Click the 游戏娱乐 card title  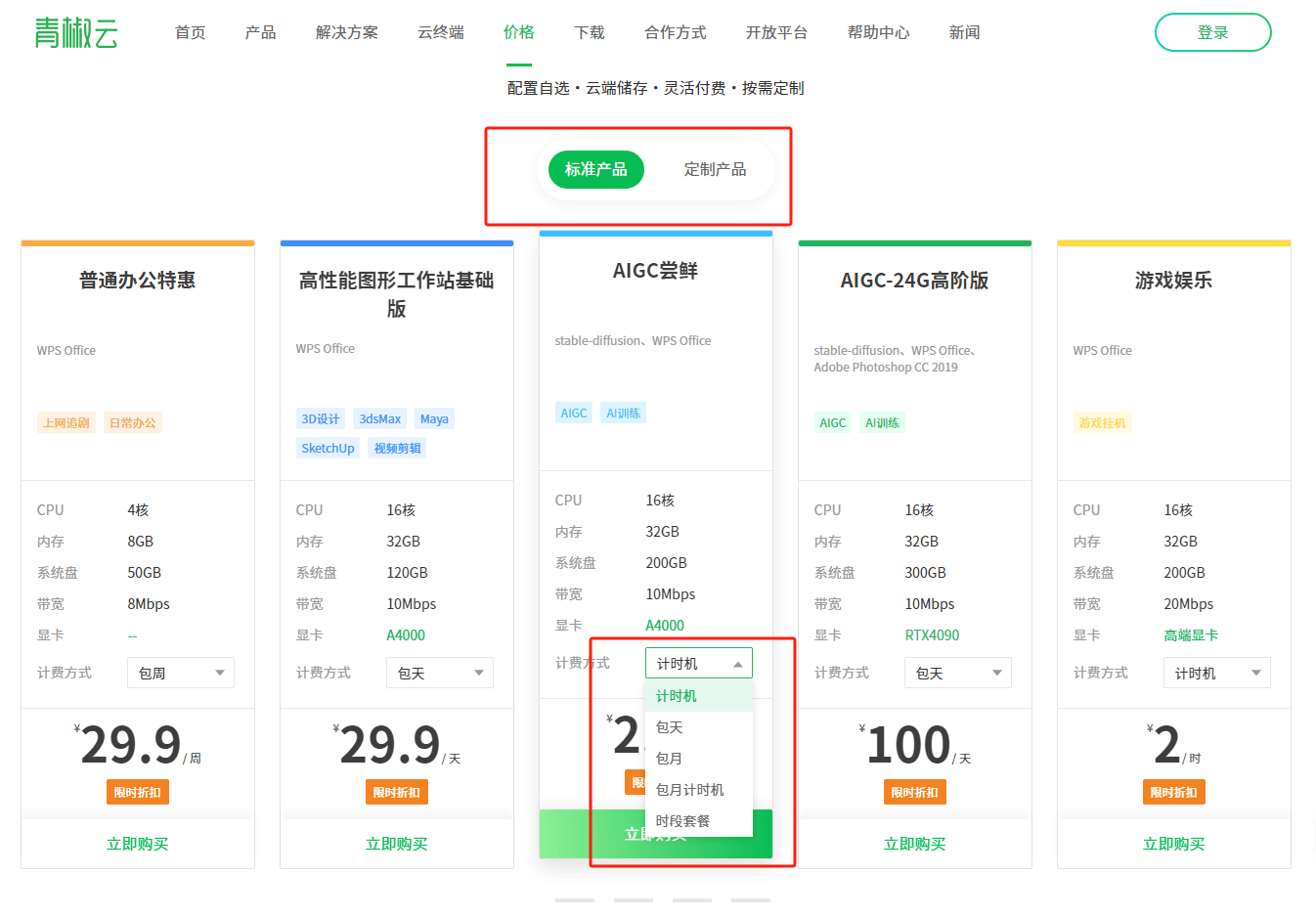(1174, 281)
